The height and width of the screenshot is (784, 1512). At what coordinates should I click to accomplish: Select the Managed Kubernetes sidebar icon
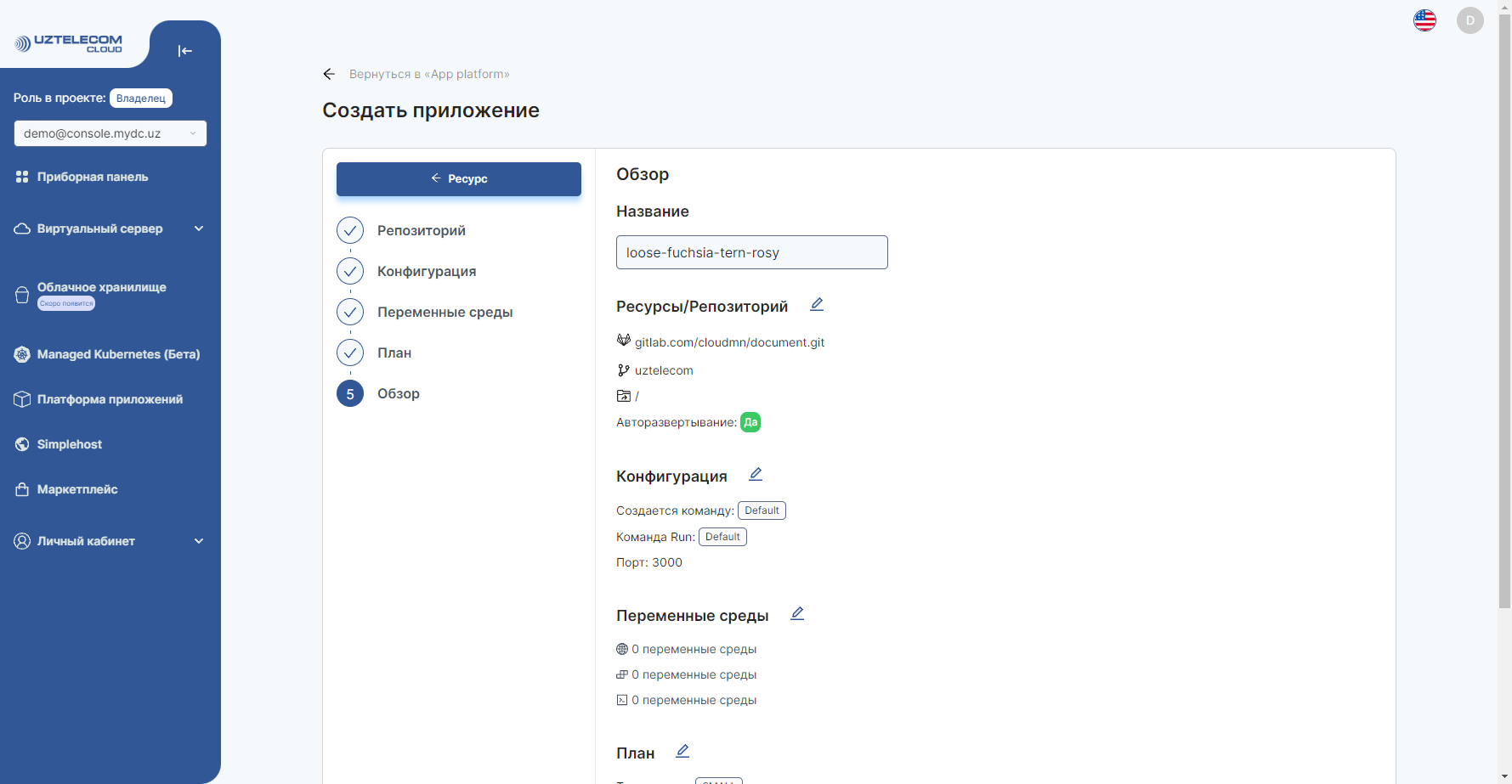pyautogui.click(x=21, y=354)
